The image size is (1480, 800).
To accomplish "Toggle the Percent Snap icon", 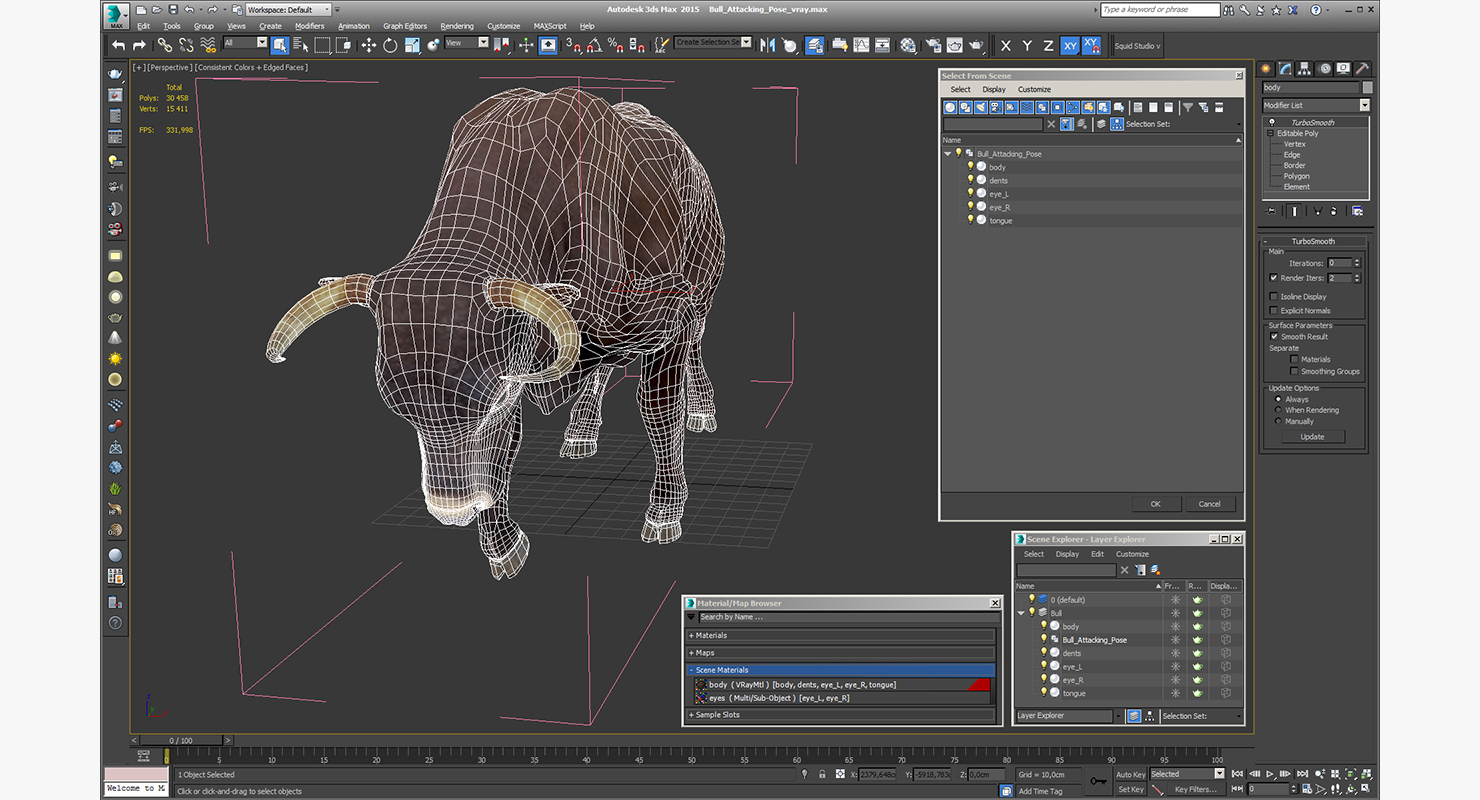I will point(615,45).
